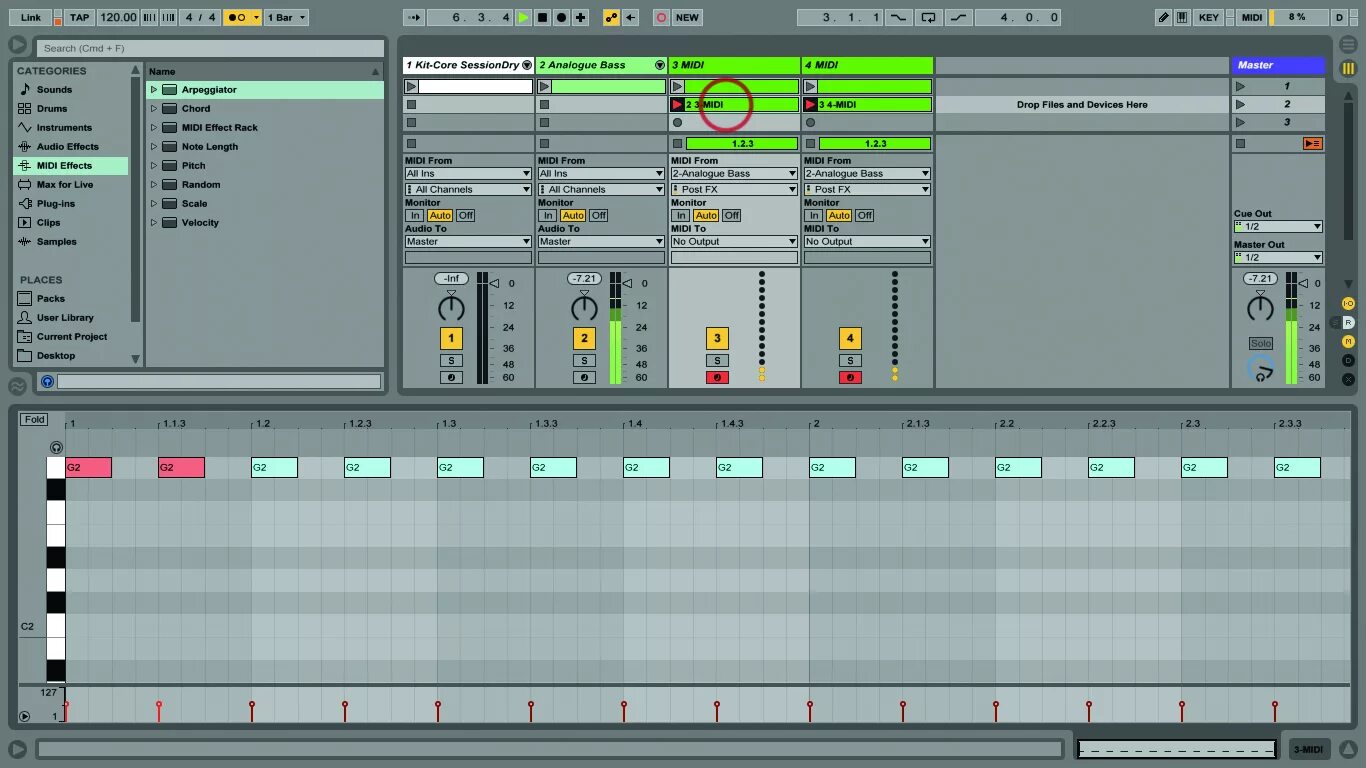Click the Fold button in piano roll

(35, 420)
